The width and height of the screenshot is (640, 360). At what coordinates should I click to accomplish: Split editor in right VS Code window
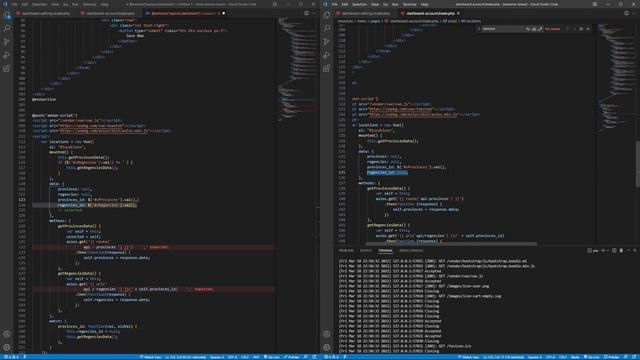tap(626, 13)
